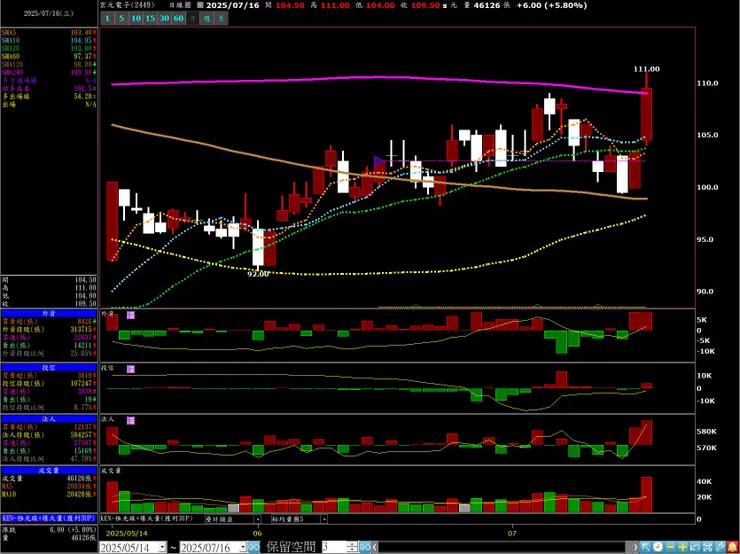Click the purple triangle cost marker on chart

click(x=379, y=161)
